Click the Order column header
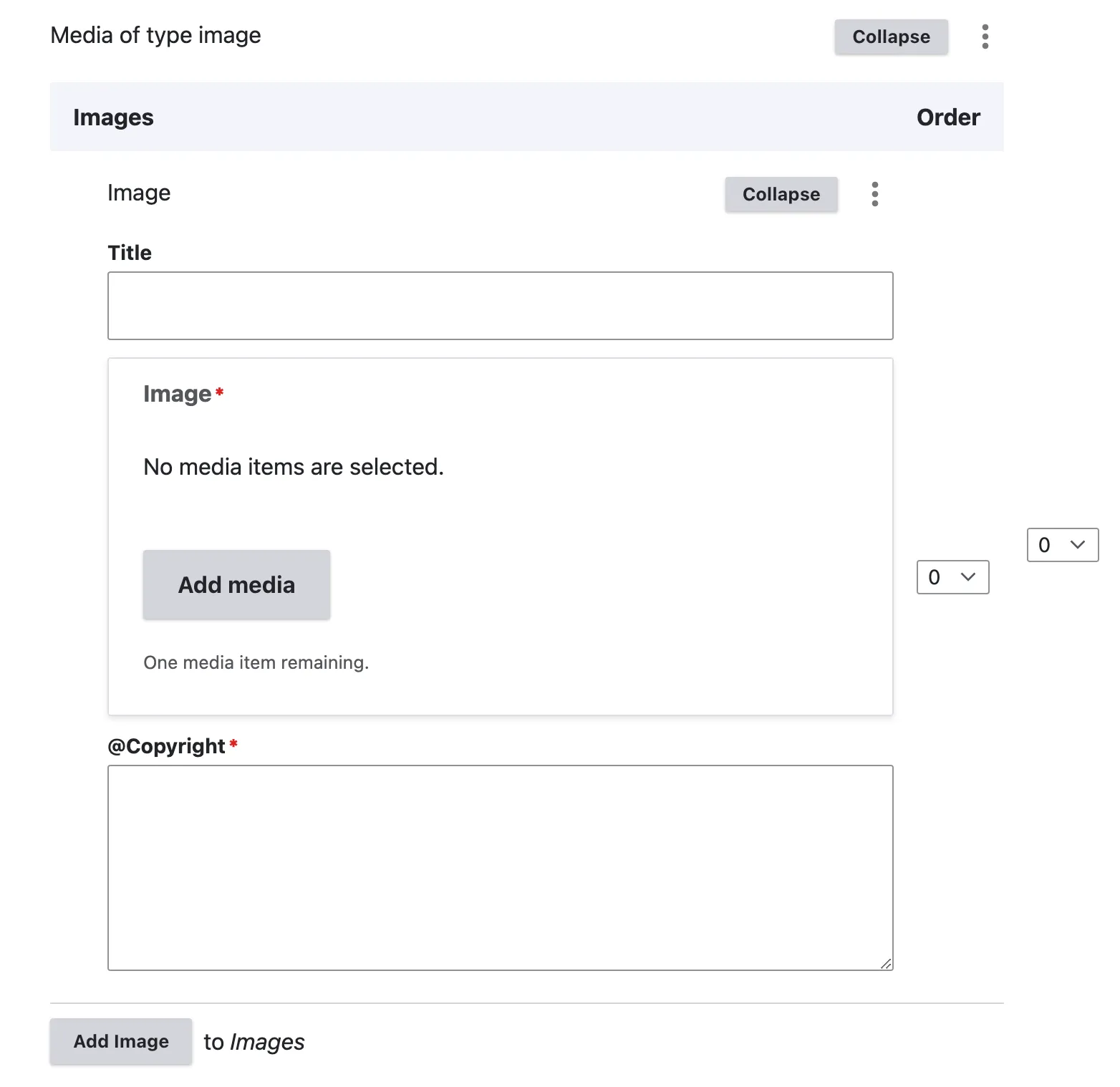The image size is (1120, 1087). click(x=947, y=117)
